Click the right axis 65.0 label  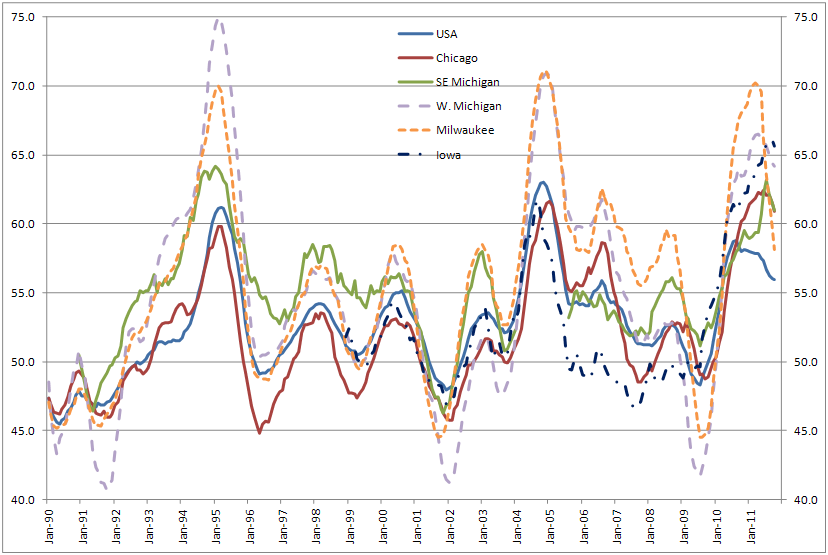(806, 155)
